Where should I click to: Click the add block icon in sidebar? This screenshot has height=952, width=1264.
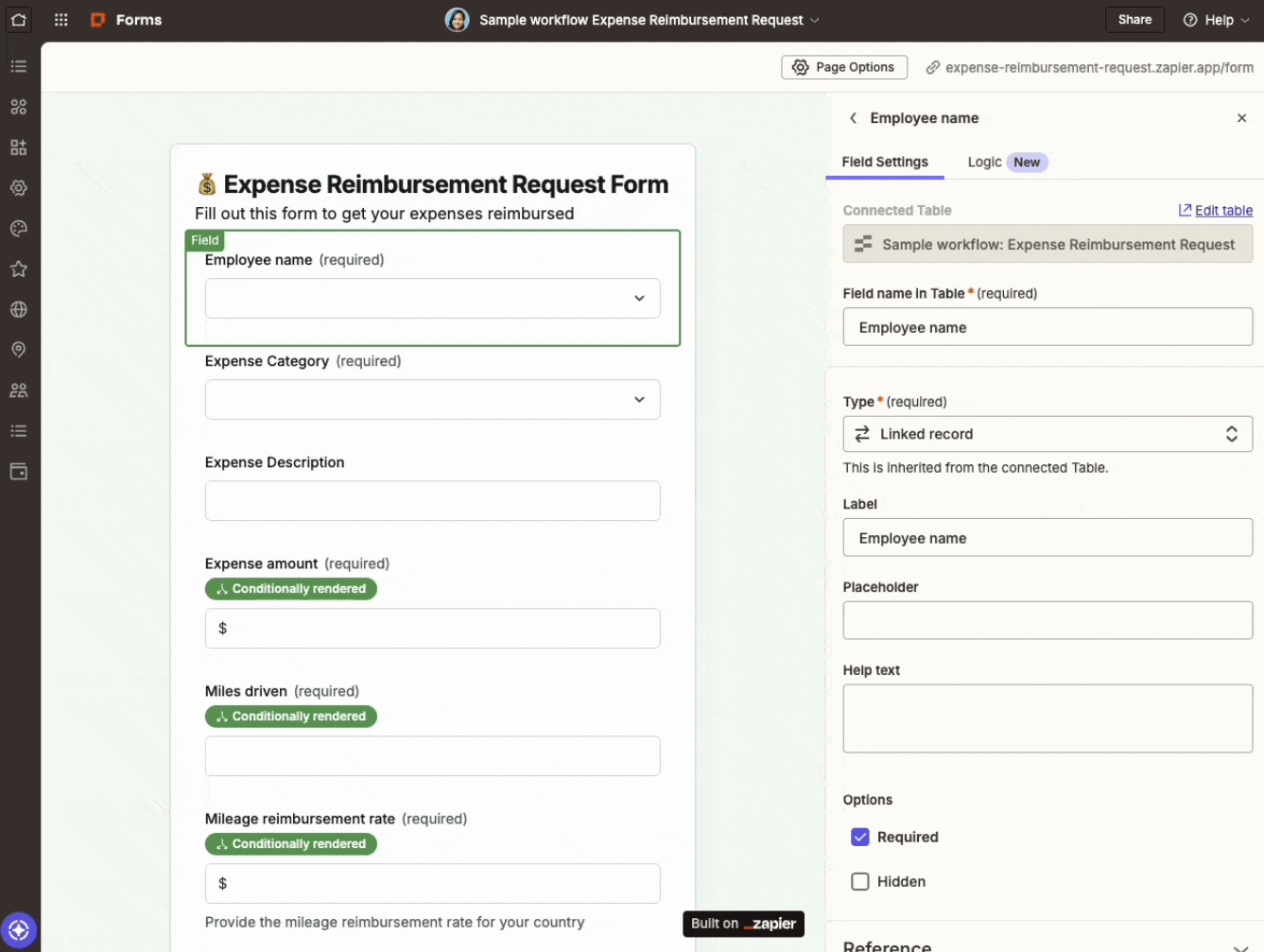(19, 147)
